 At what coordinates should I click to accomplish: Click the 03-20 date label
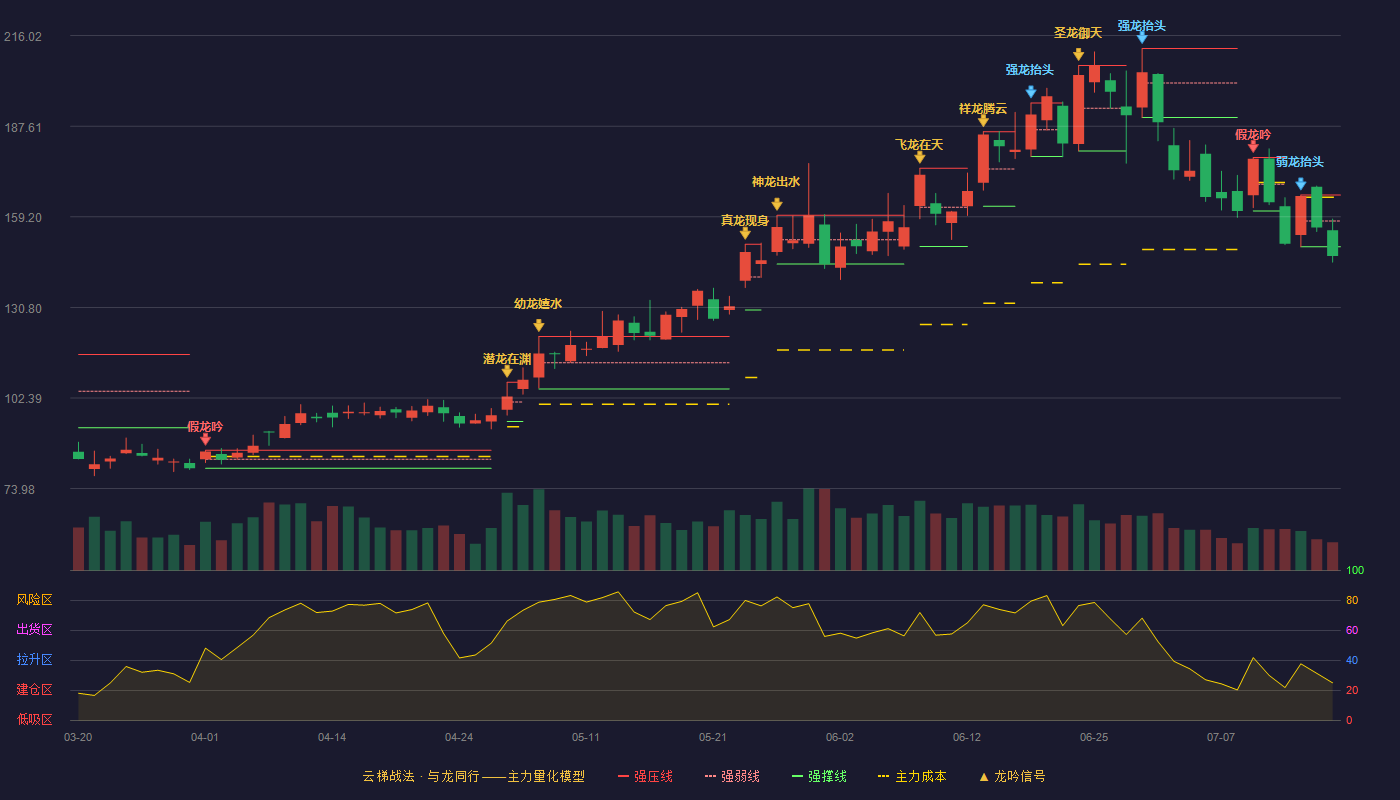tap(78, 737)
